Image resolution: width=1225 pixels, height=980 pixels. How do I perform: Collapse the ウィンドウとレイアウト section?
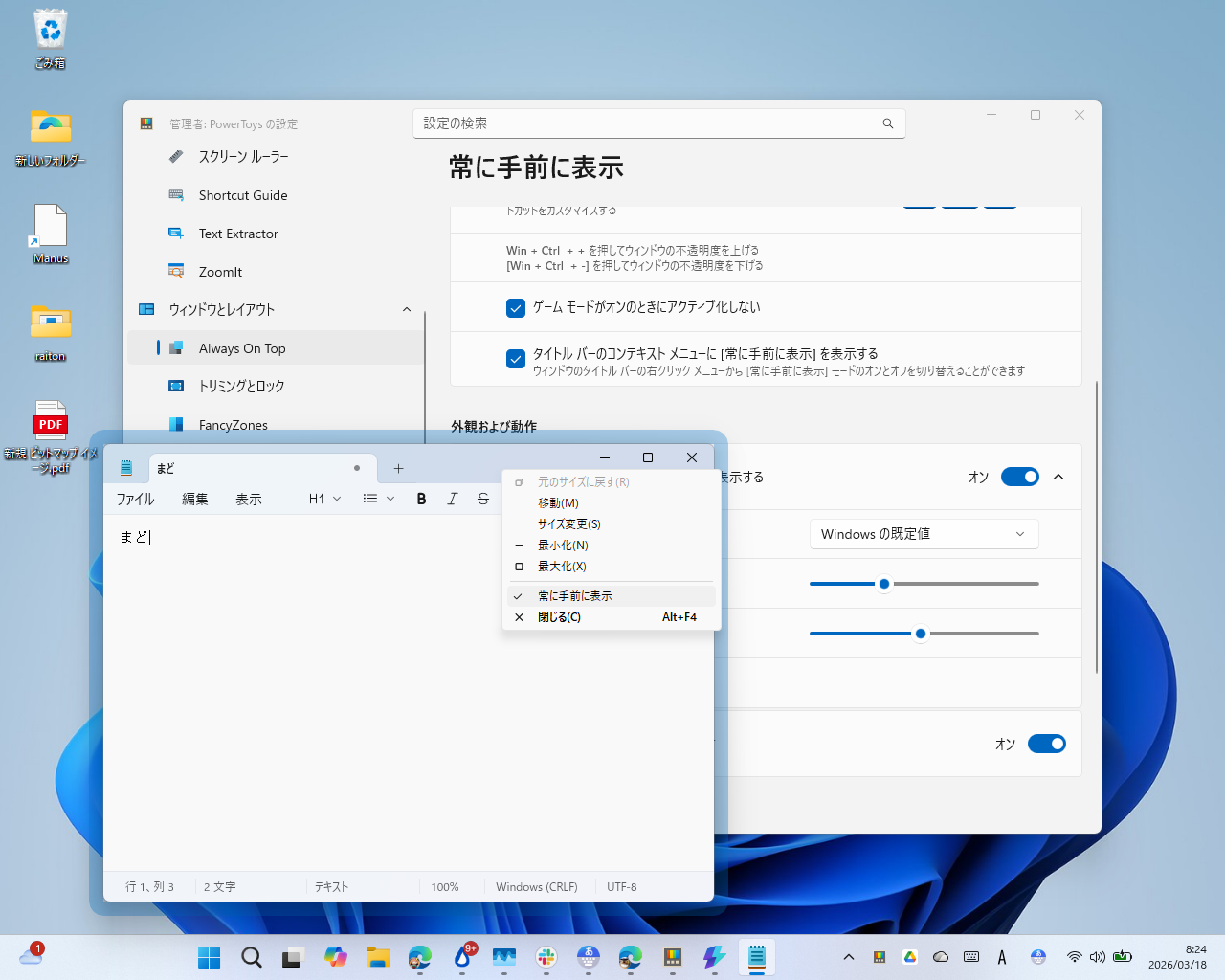pyautogui.click(x=407, y=309)
